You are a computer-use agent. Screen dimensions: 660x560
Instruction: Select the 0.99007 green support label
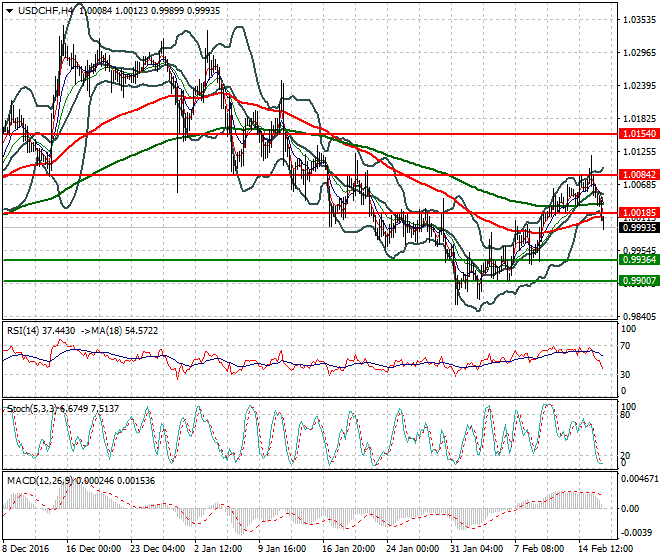click(x=639, y=281)
